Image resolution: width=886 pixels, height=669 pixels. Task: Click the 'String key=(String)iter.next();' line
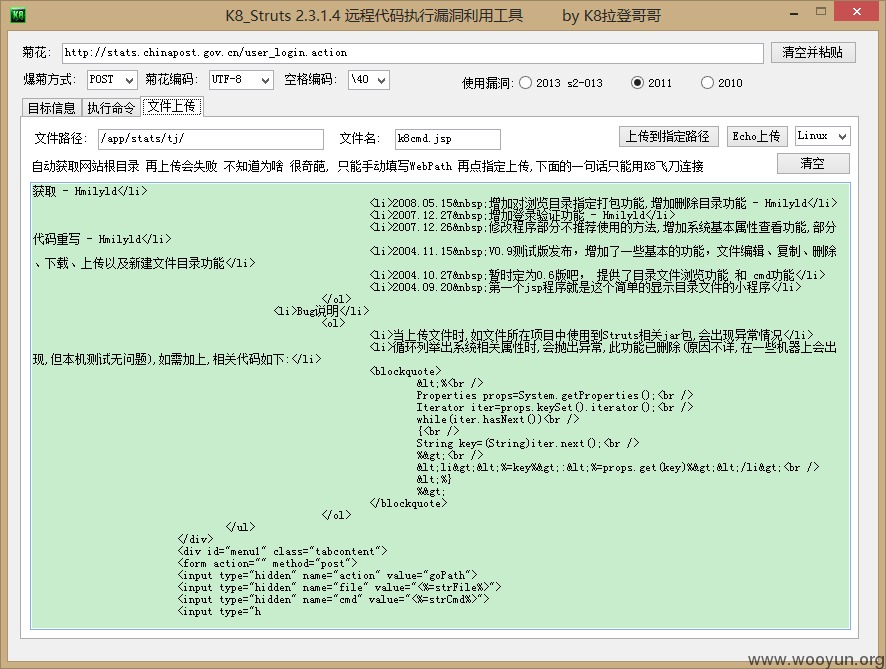527,443
